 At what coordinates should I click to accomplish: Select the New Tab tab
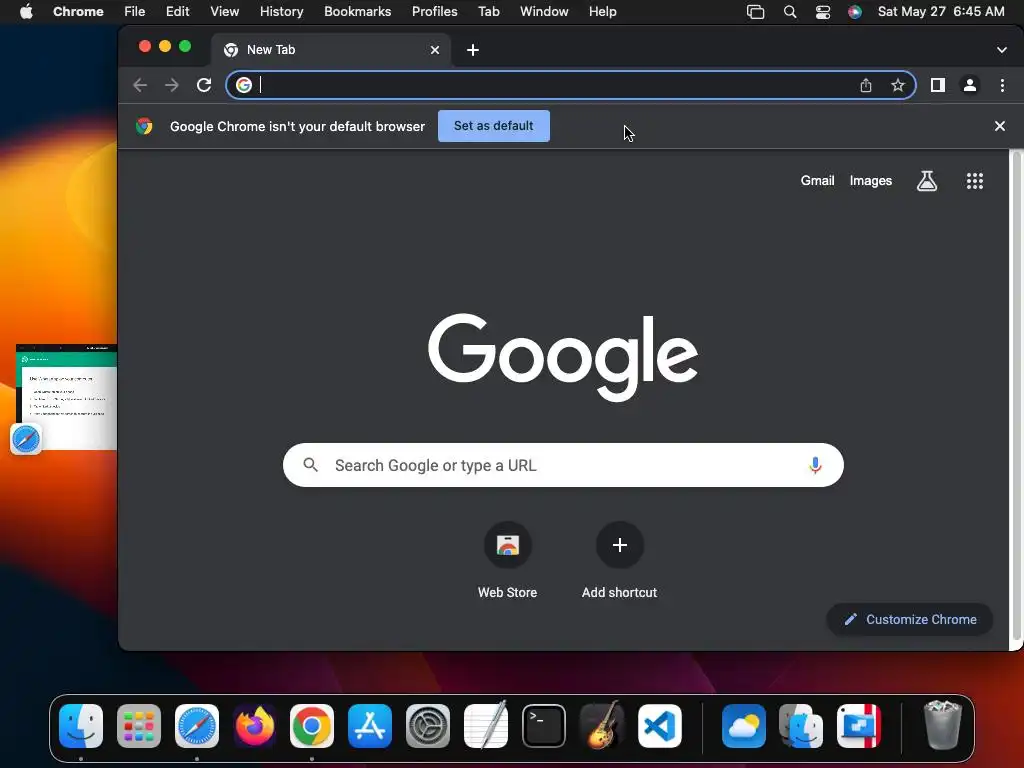(330, 50)
